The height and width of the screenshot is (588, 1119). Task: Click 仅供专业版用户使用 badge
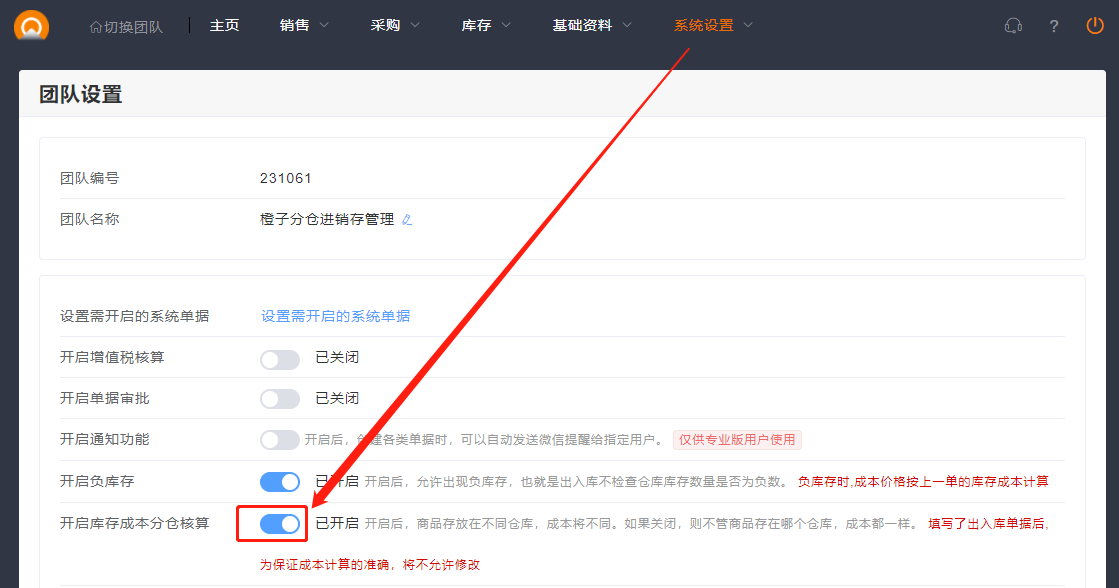tap(737, 440)
